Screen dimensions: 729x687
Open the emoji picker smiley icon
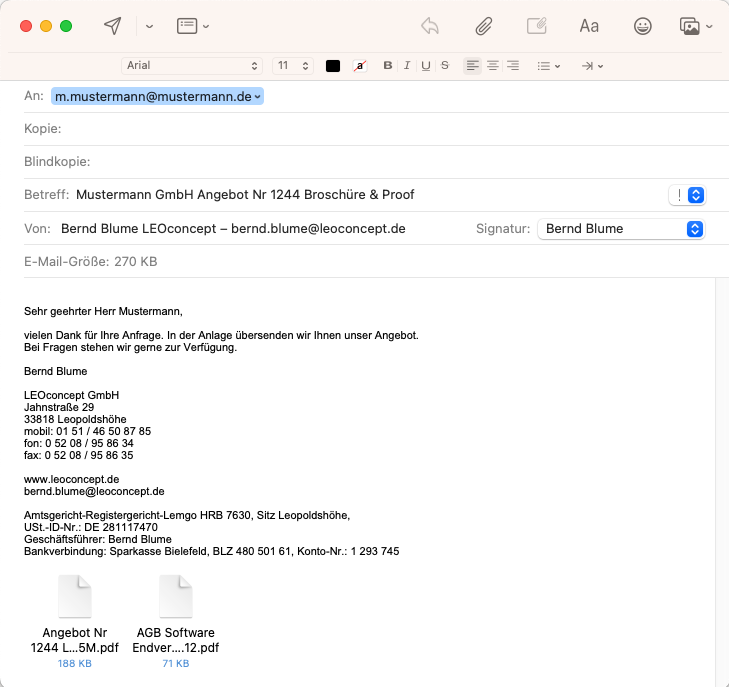click(x=643, y=26)
